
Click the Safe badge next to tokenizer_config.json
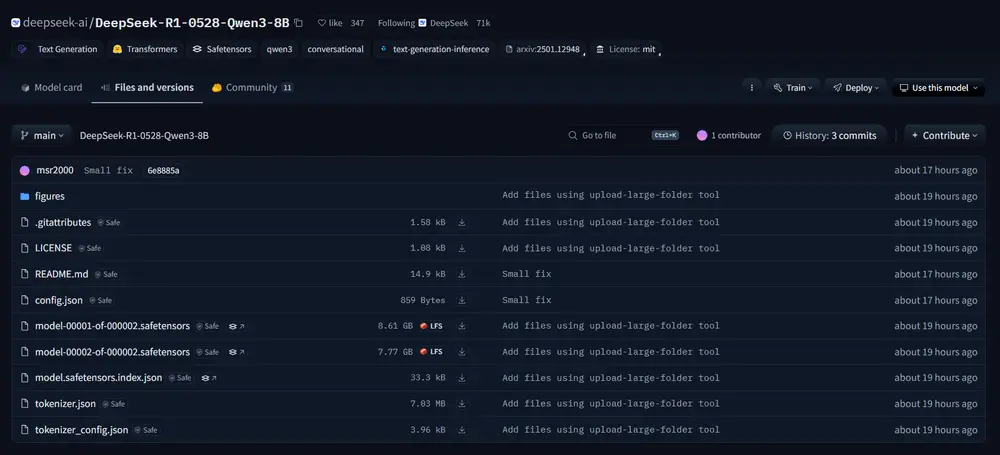coord(145,430)
